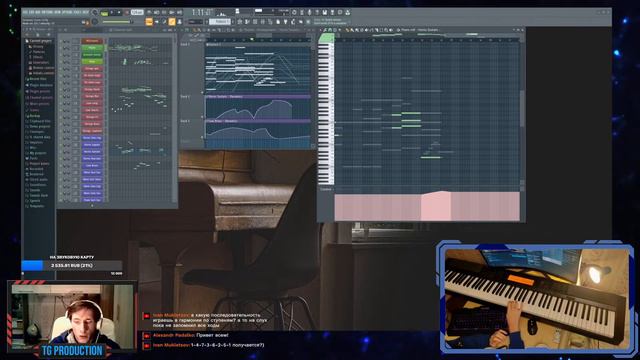Click the Control event selector label below the piano keys
This screenshot has height=360, width=640.
tap(326, 189)
